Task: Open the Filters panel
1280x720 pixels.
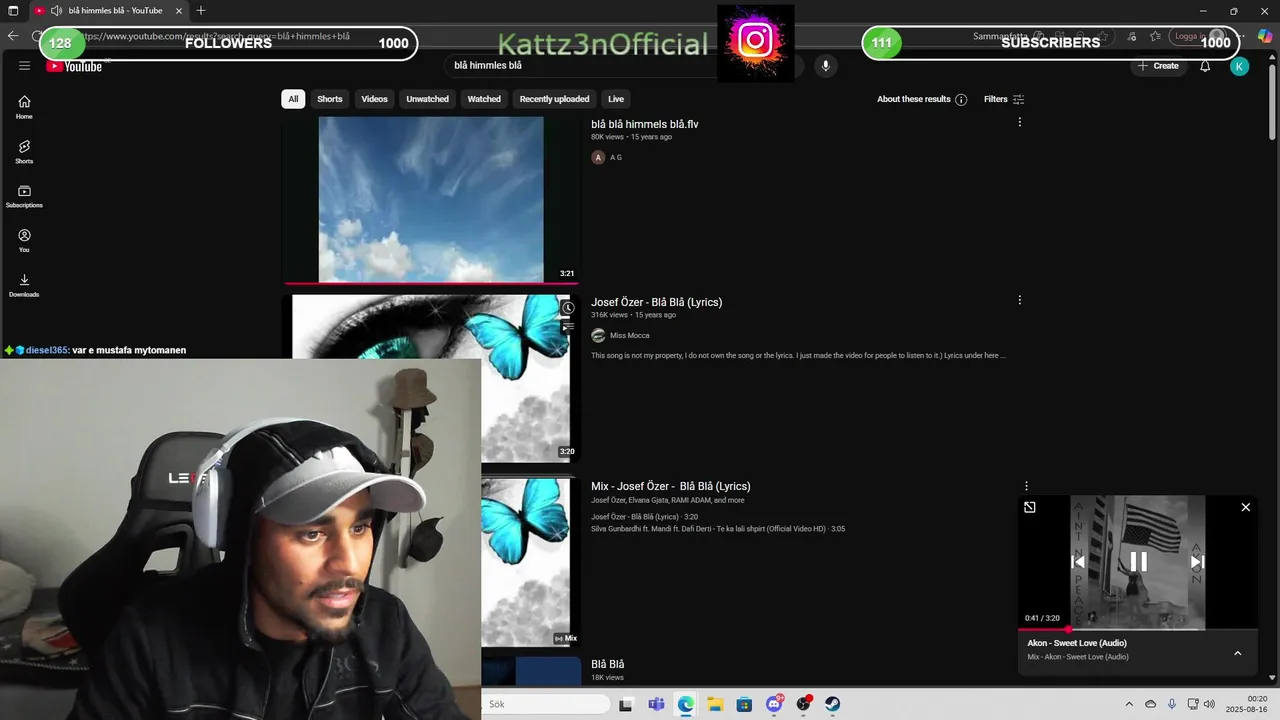Action: [x=1004, y=99]
